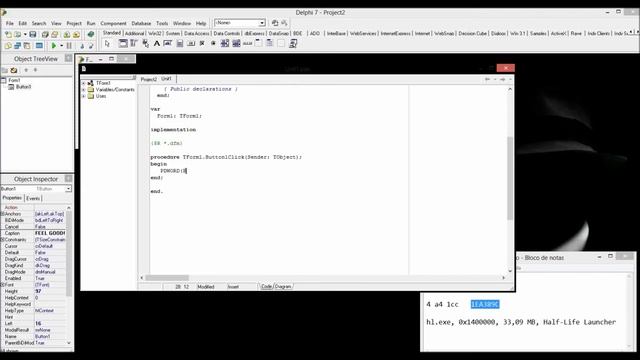The width and height of the screenshot is (640, 360).
Task: Click the Save current desktop icon
Action: click(x=275, y=23)
